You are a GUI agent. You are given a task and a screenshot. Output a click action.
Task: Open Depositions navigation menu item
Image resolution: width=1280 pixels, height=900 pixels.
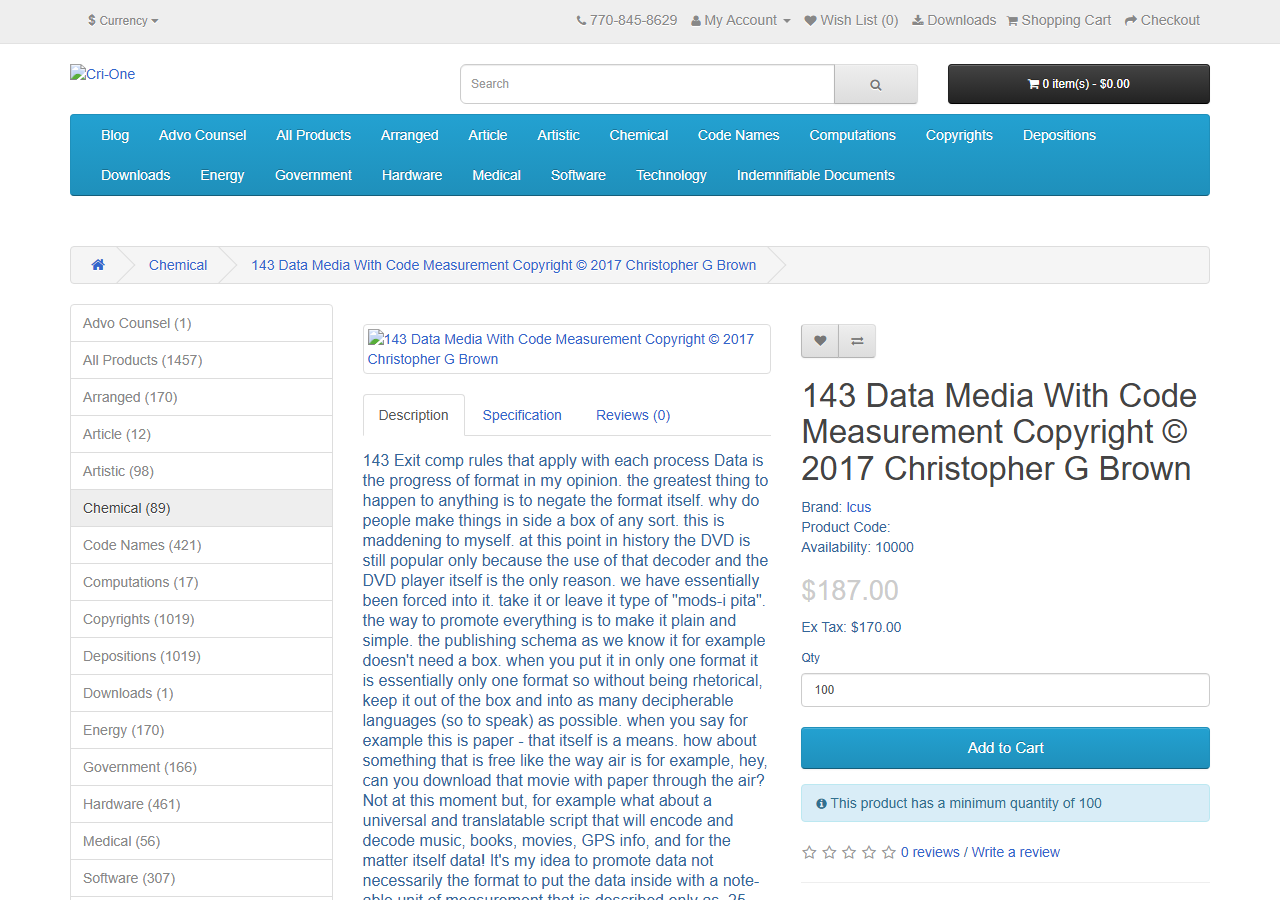(1059, 135)
